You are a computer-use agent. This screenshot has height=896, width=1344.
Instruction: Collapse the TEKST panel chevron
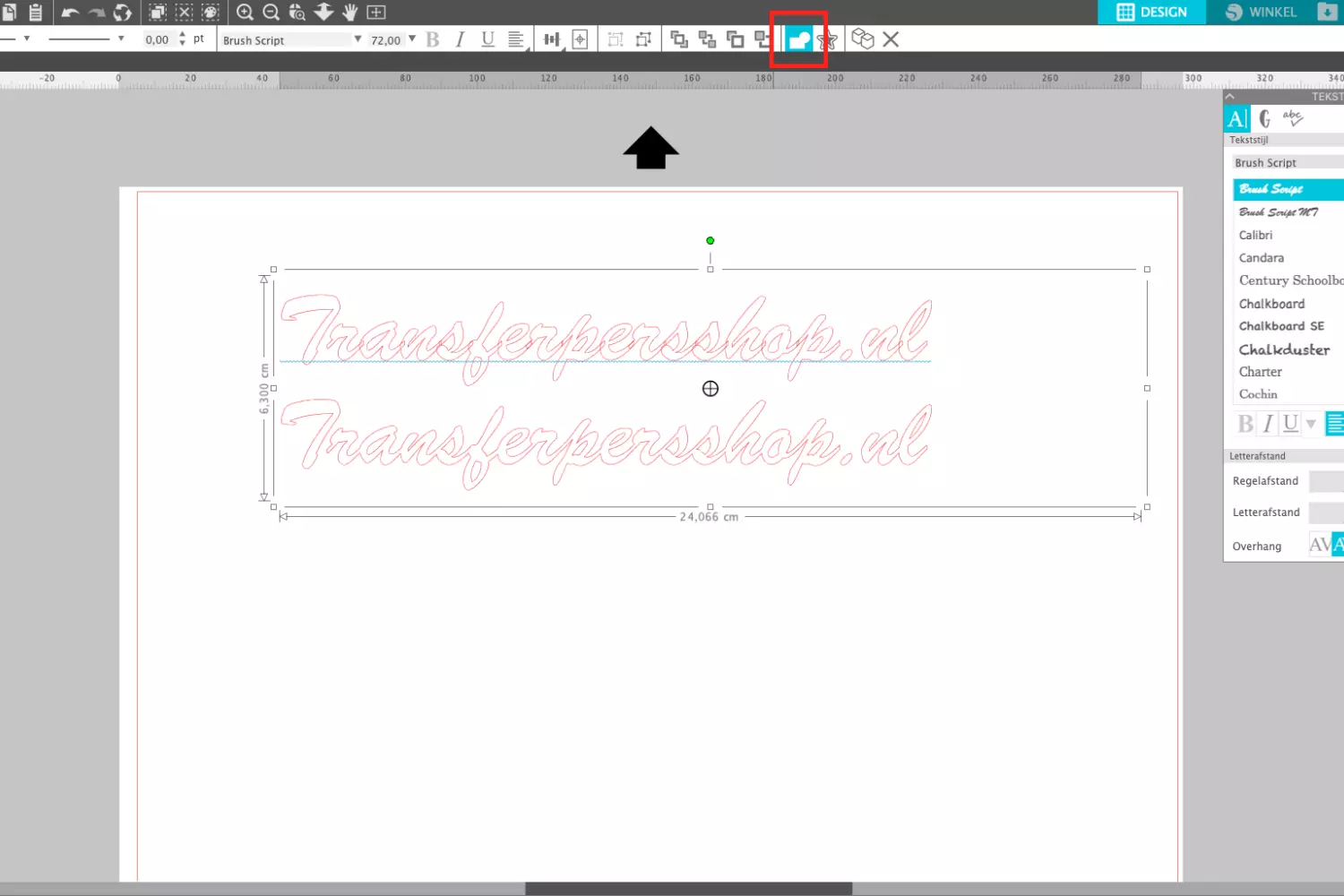click(x=1229, y=96)
